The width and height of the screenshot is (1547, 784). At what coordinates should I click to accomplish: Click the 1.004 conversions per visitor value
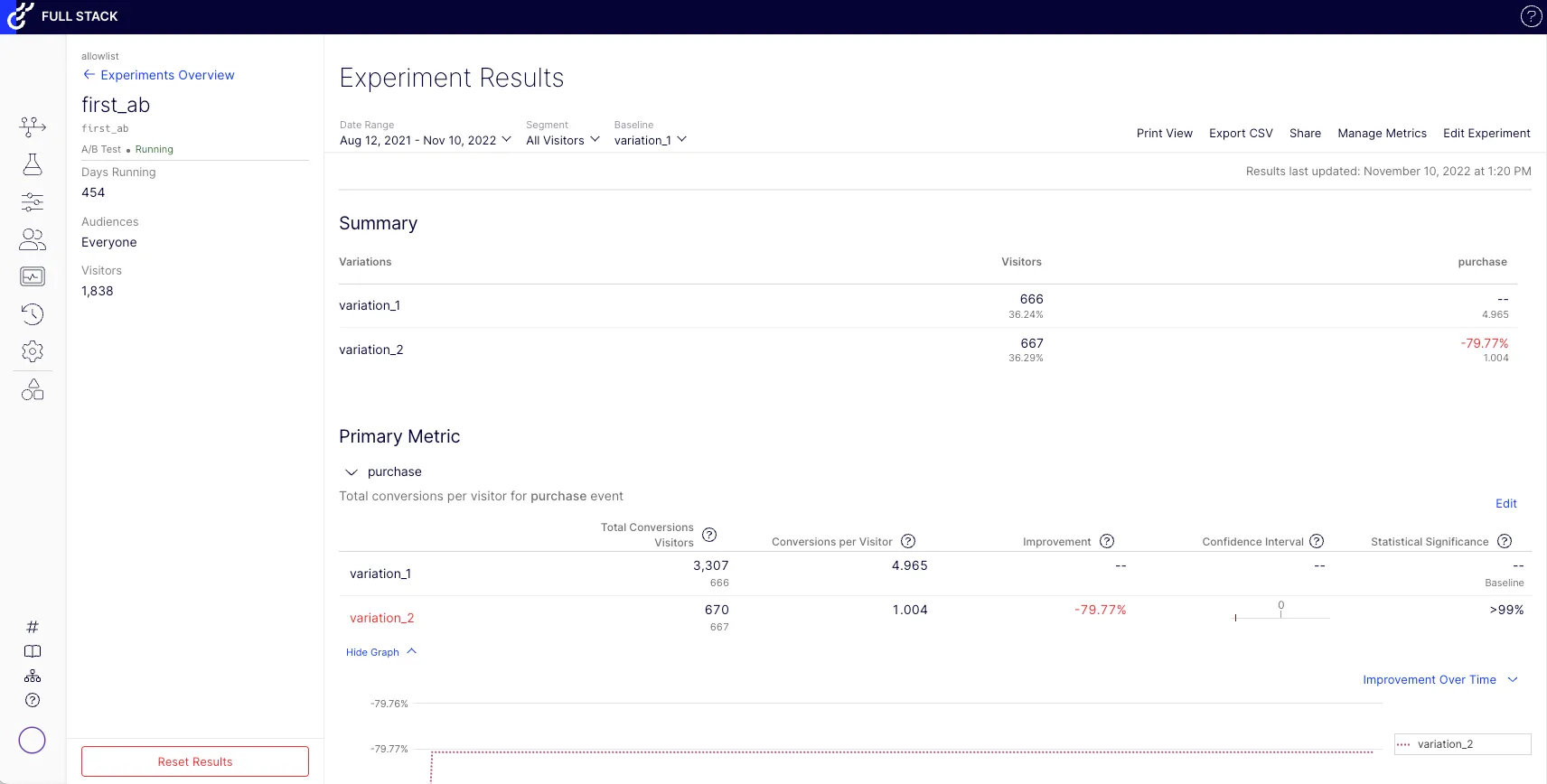pyautogui.click(x=910, y=610)
